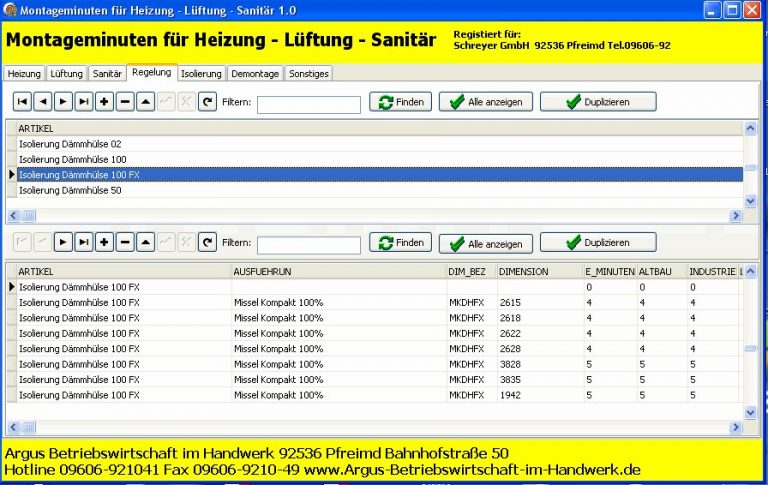
Task: Focus the upper Filtern input field
Action: (309, 105)
